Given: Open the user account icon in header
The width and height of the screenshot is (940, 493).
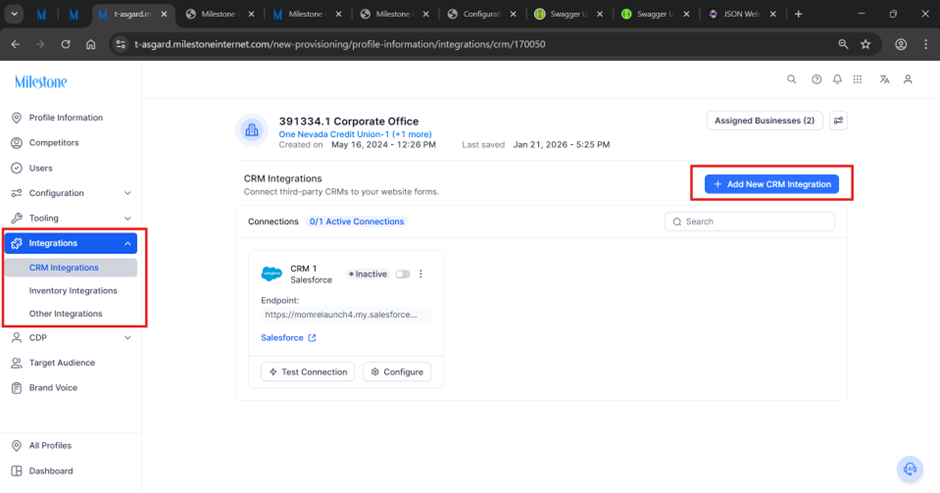Looking at the screenshot, I should click(x=908, y=79).
